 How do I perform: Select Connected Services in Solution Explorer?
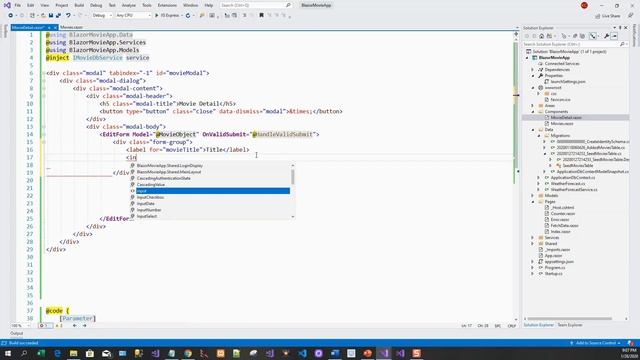click(x=562, y=64)
